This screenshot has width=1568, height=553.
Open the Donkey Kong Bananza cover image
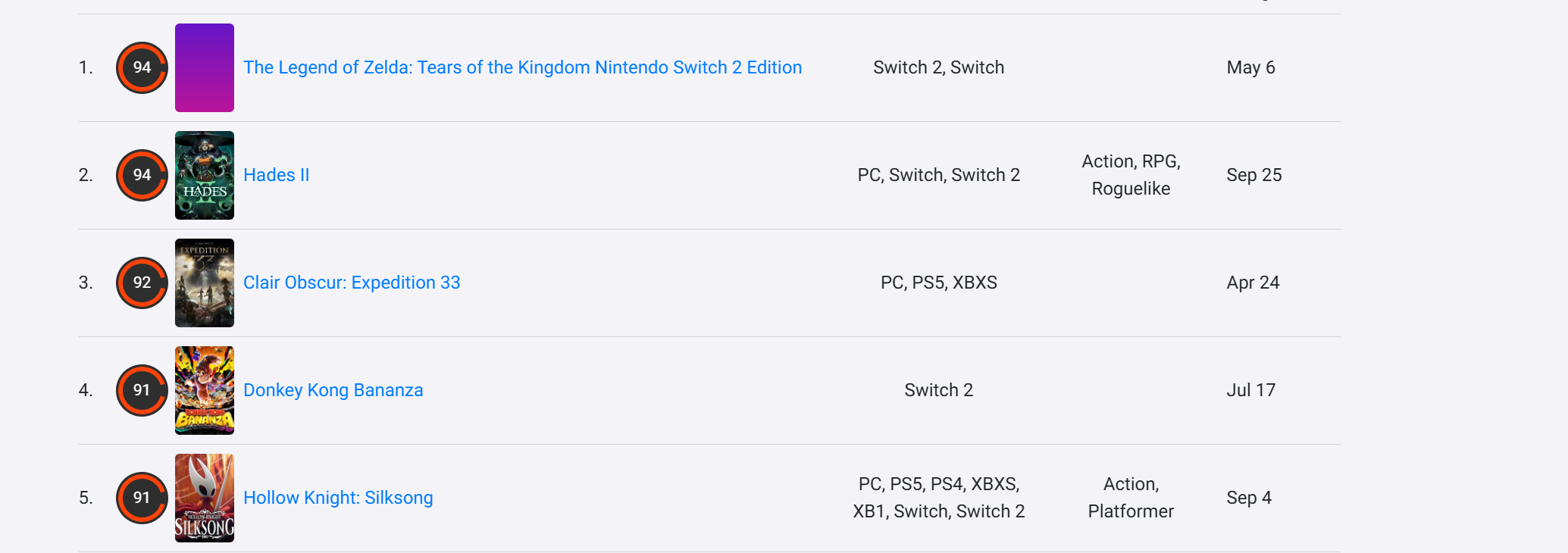point(205,390)
